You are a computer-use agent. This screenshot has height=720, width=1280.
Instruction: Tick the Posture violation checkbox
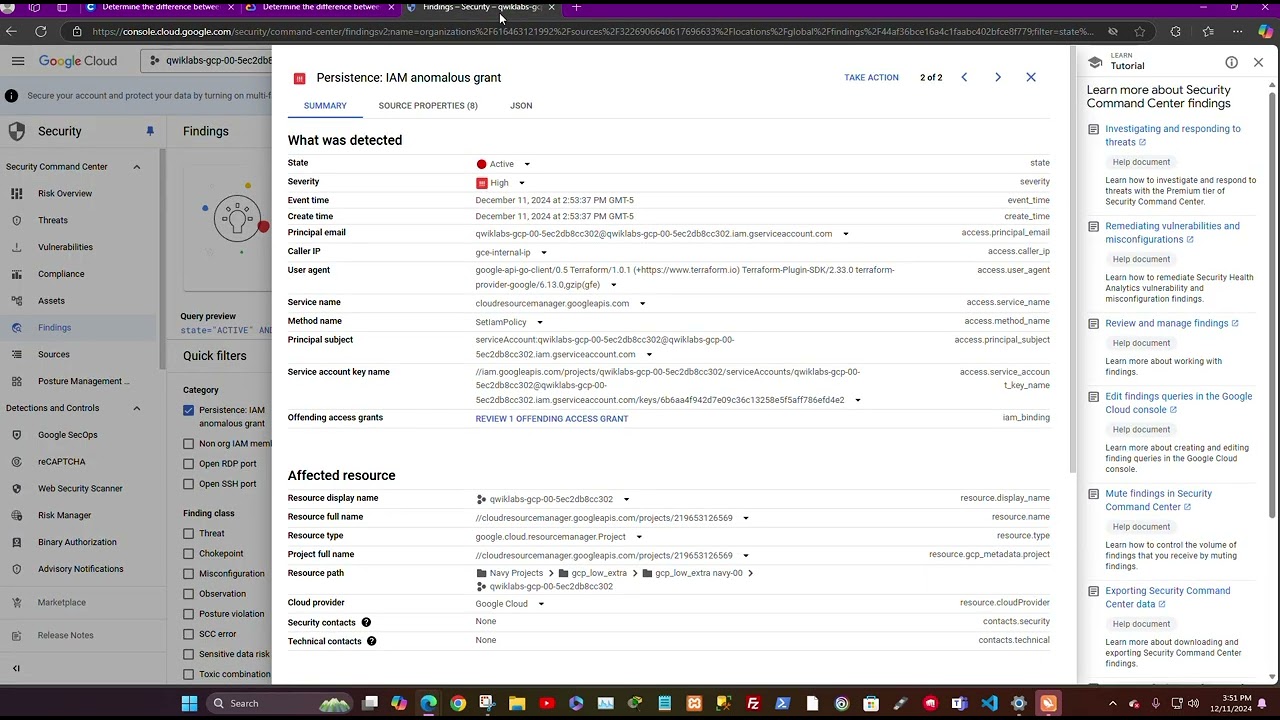pyautogui.click(x=188, y=614)
